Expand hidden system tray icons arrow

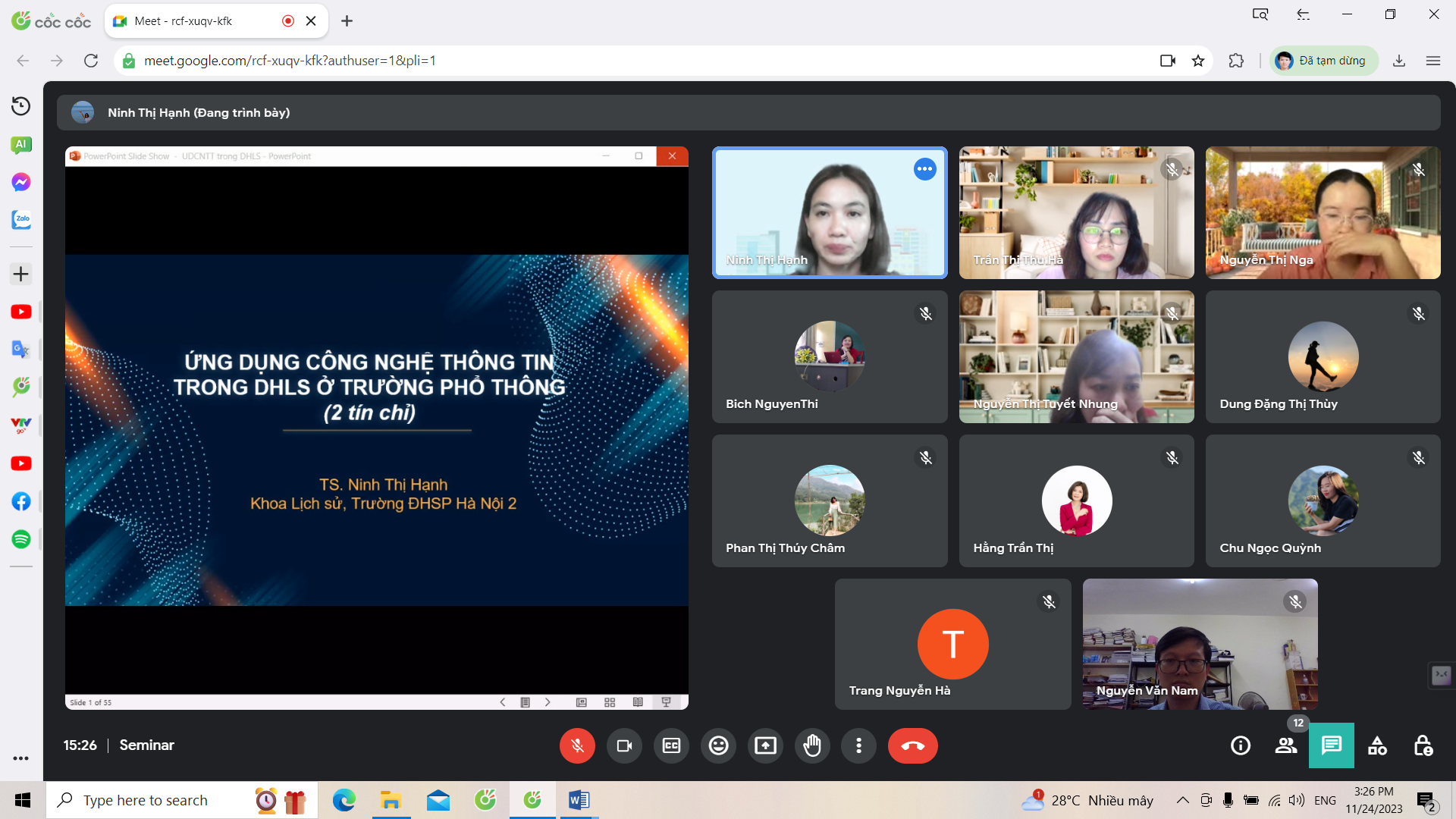click(x=1182, y=800)
